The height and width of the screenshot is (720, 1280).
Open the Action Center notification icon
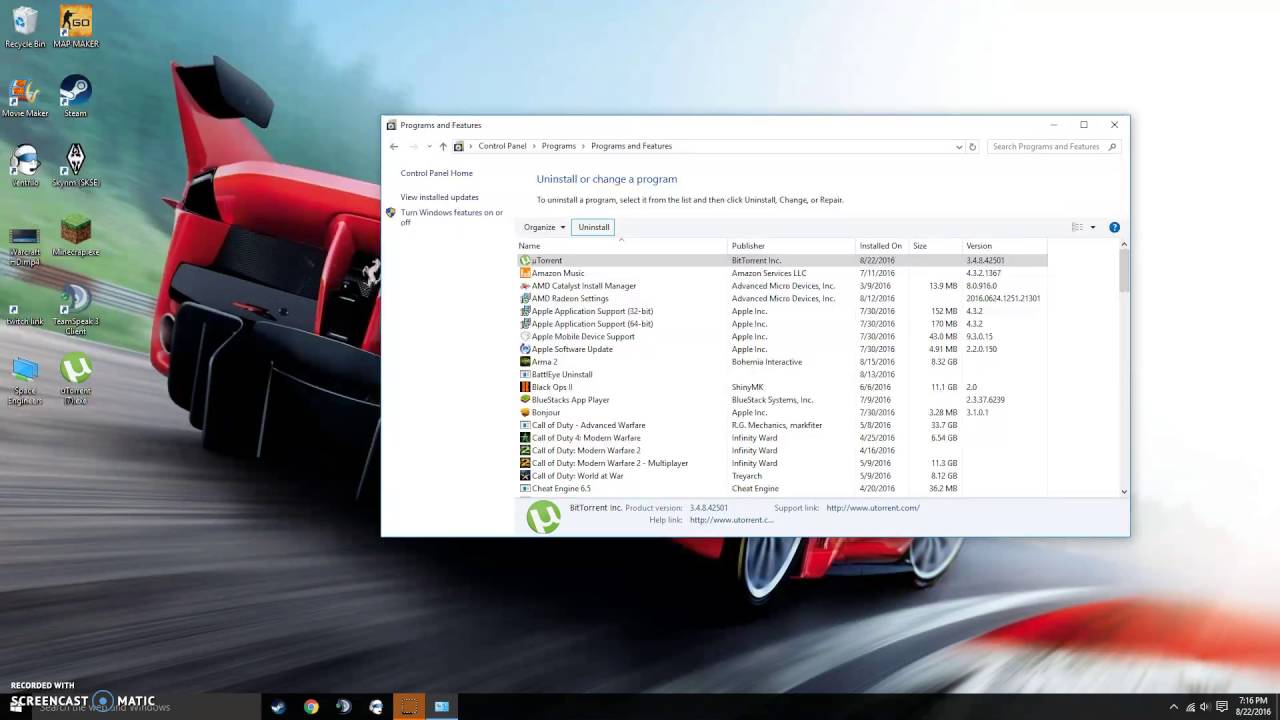(1222, 706)
